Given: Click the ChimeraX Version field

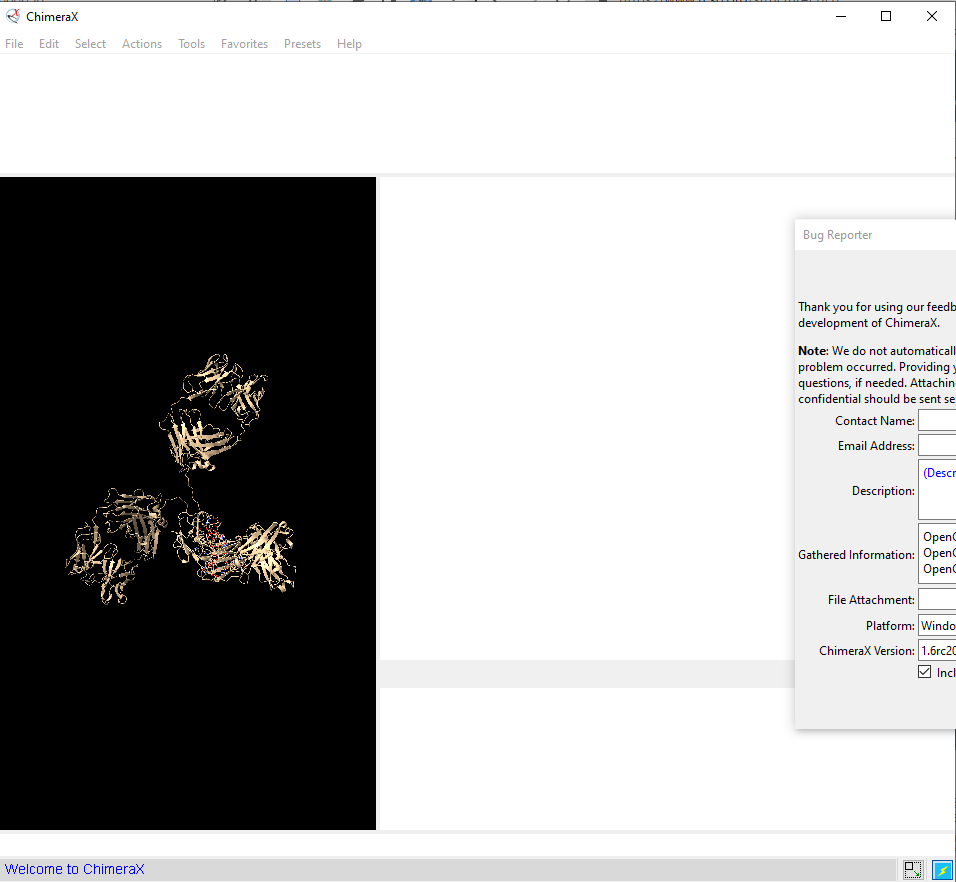Looking at the screenshot, I should click(937, 651).
